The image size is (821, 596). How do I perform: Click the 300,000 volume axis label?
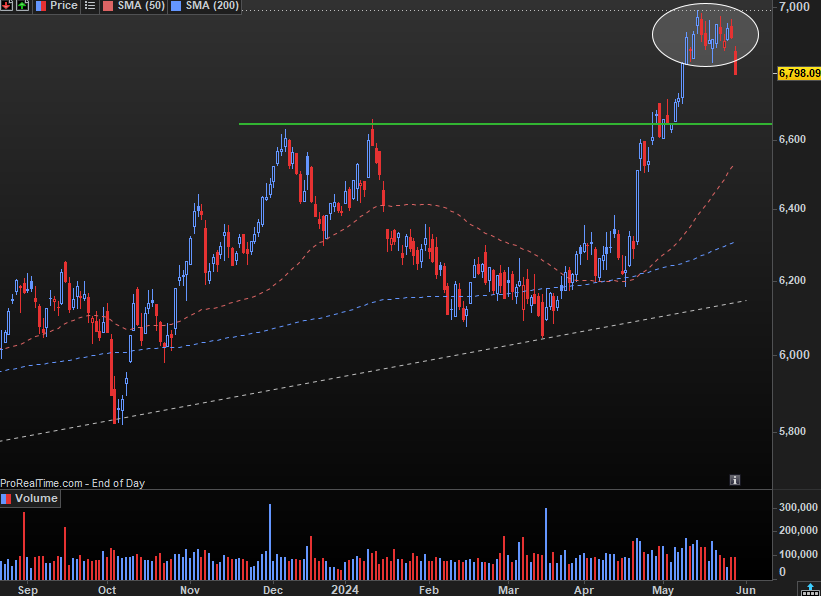point(798,507)
